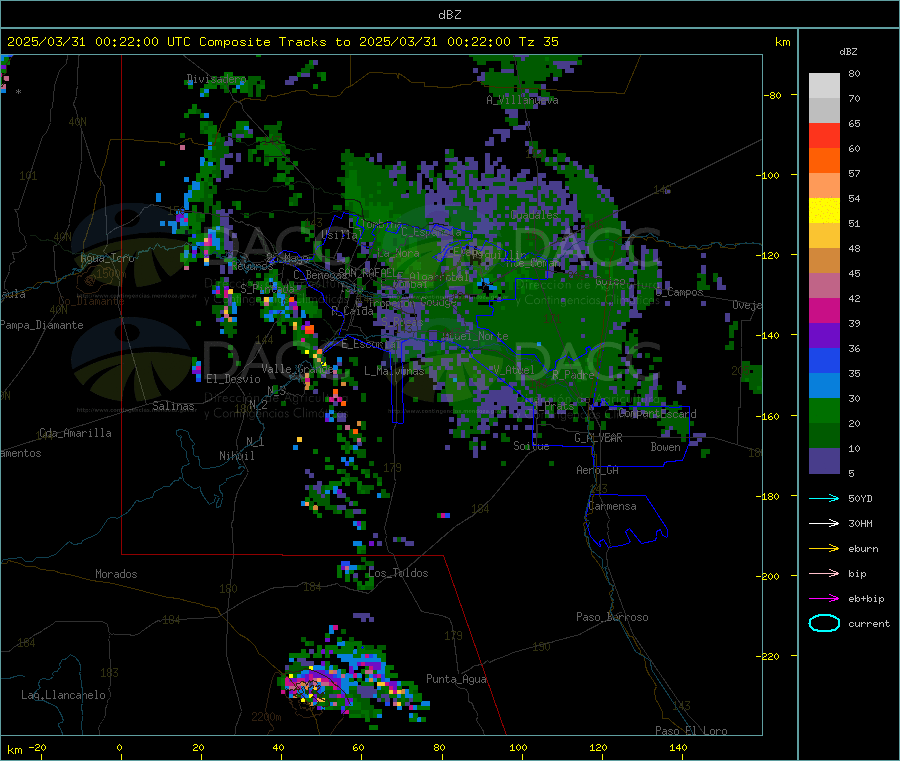The image size is (900, 761).
Task: Click the eb+bip magenta arrow legend icon
Action: (824, 599)
